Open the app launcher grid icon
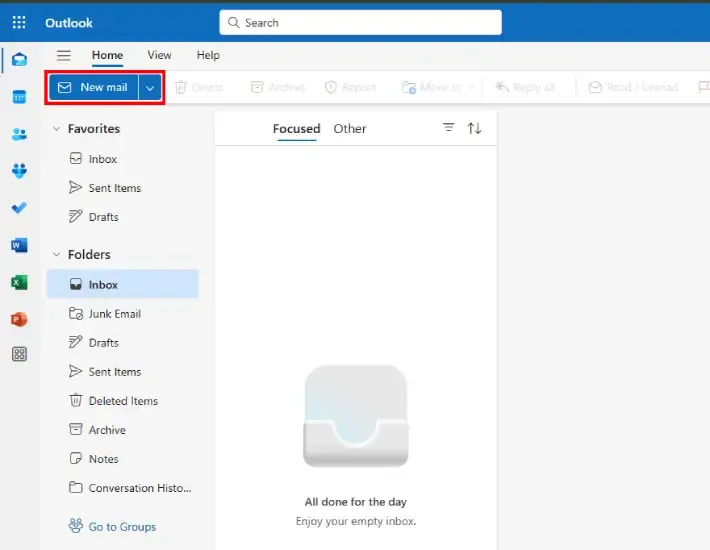The width and height of the screenshot is (710, 550). pyautogui.click(x=19, y=22)
